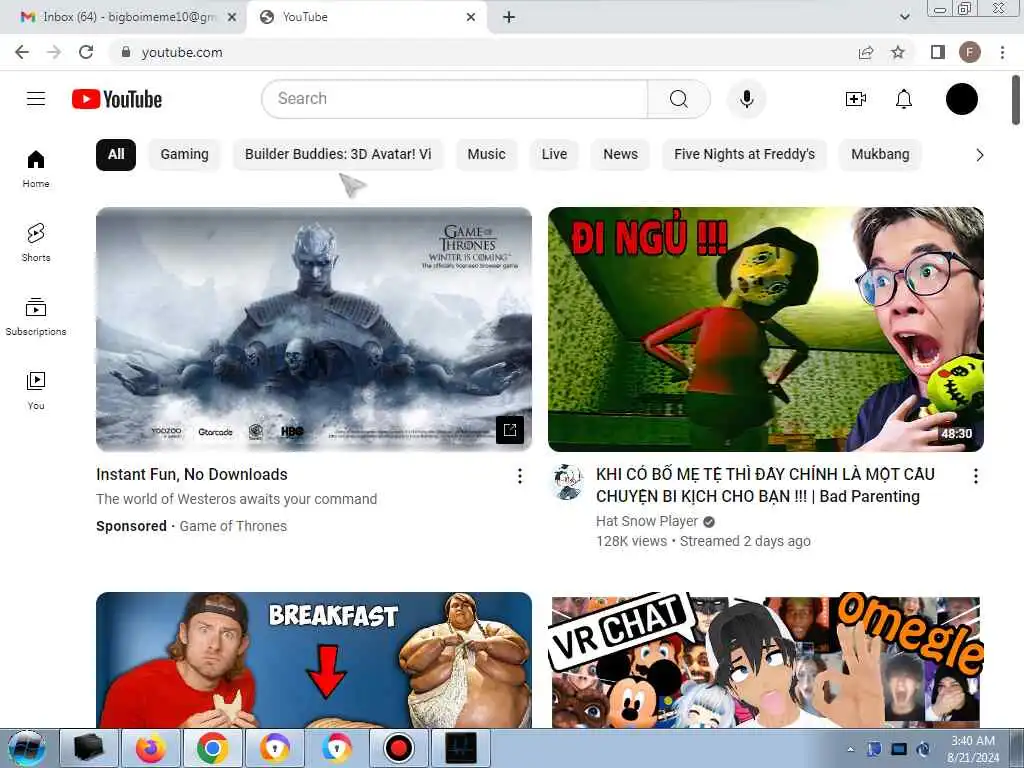
Task: Select the Live category chip
Action: tap(554, 155)
